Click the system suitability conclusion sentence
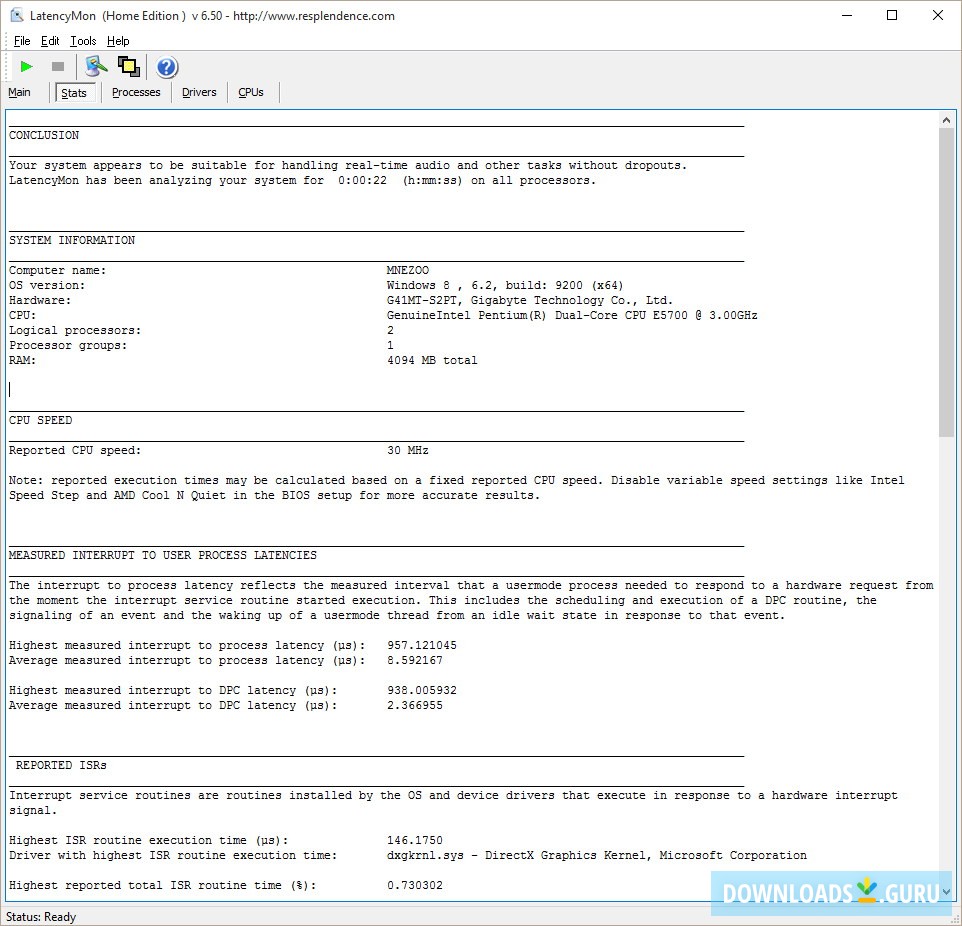The height and width of the screenshot is (926, 962). click(348, 165)
